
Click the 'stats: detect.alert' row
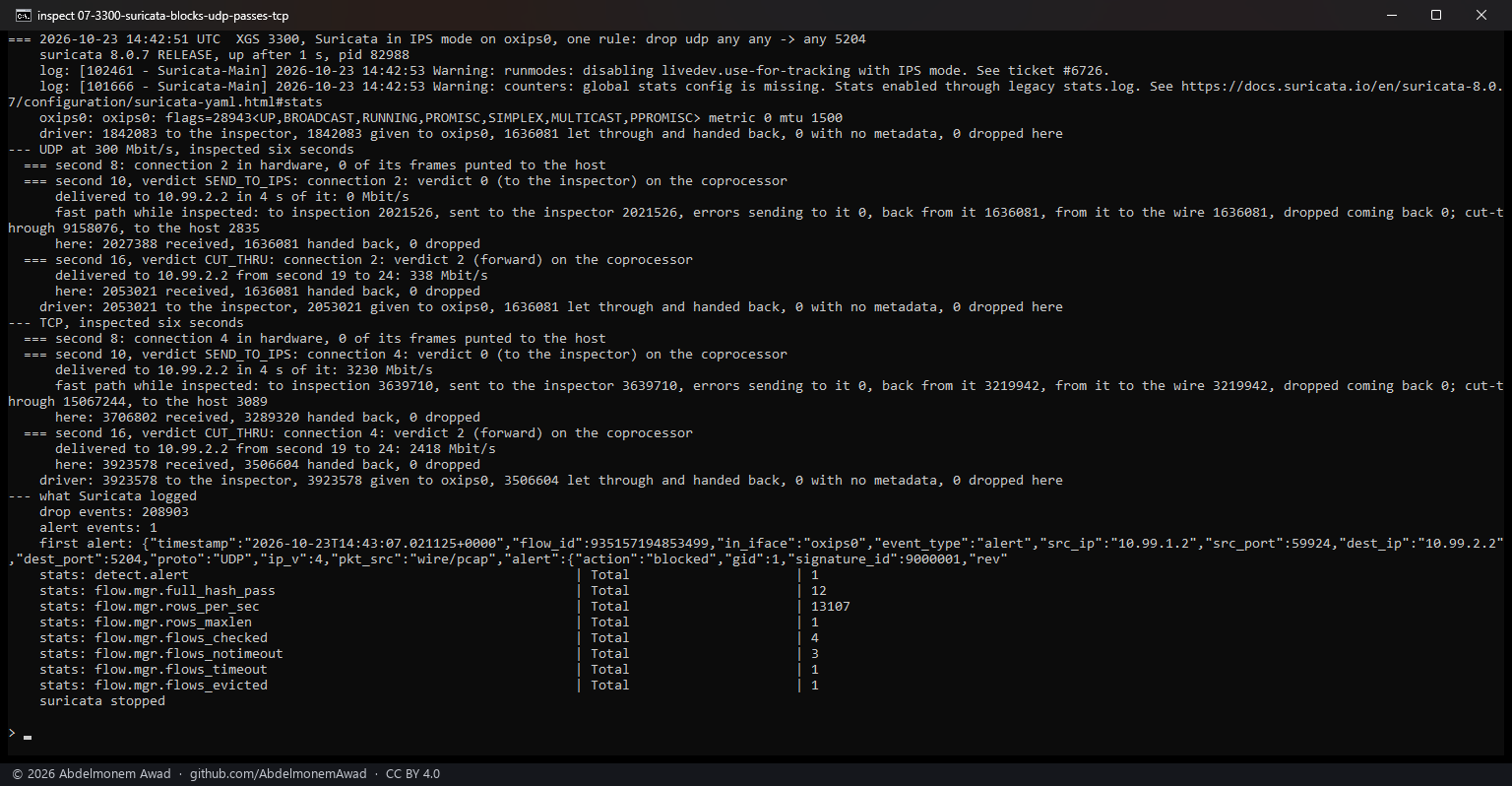[429, 575]
